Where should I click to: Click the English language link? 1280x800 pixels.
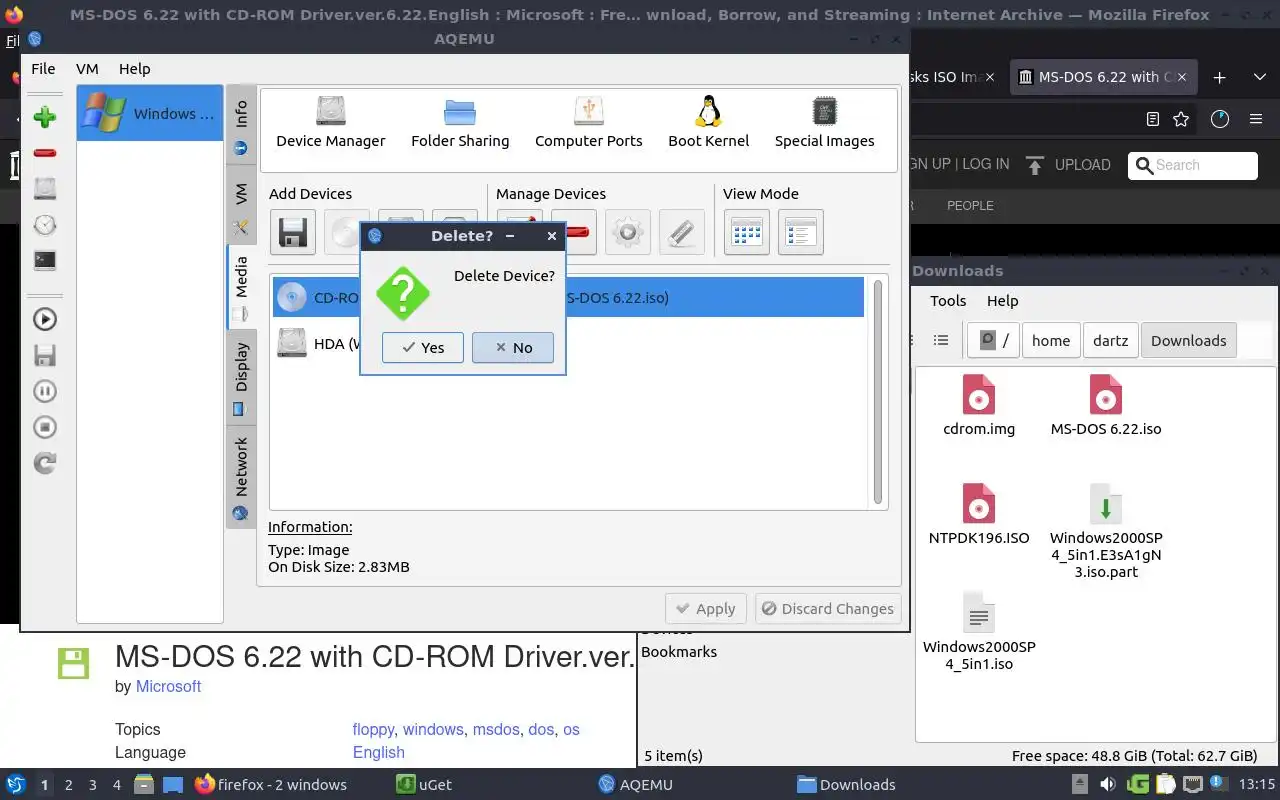pos(378,752)
